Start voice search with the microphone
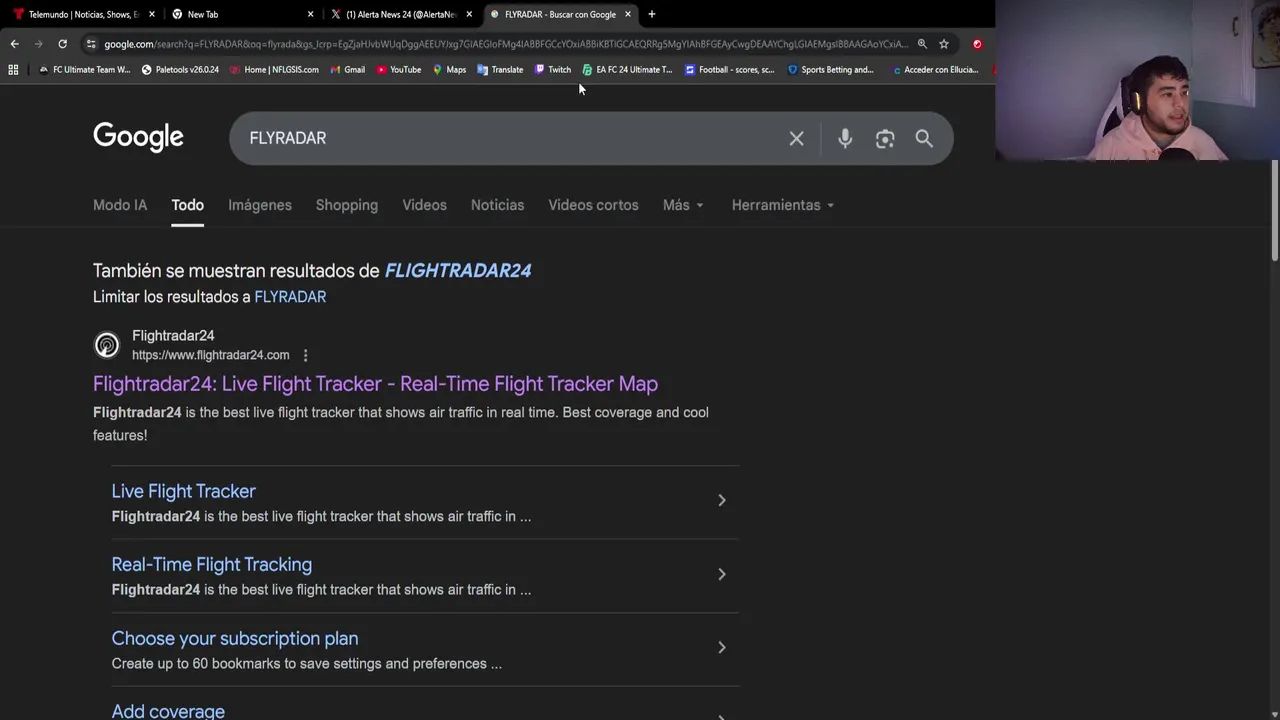Viewport: 1280px width, 720px height. (x=845, y=139)
